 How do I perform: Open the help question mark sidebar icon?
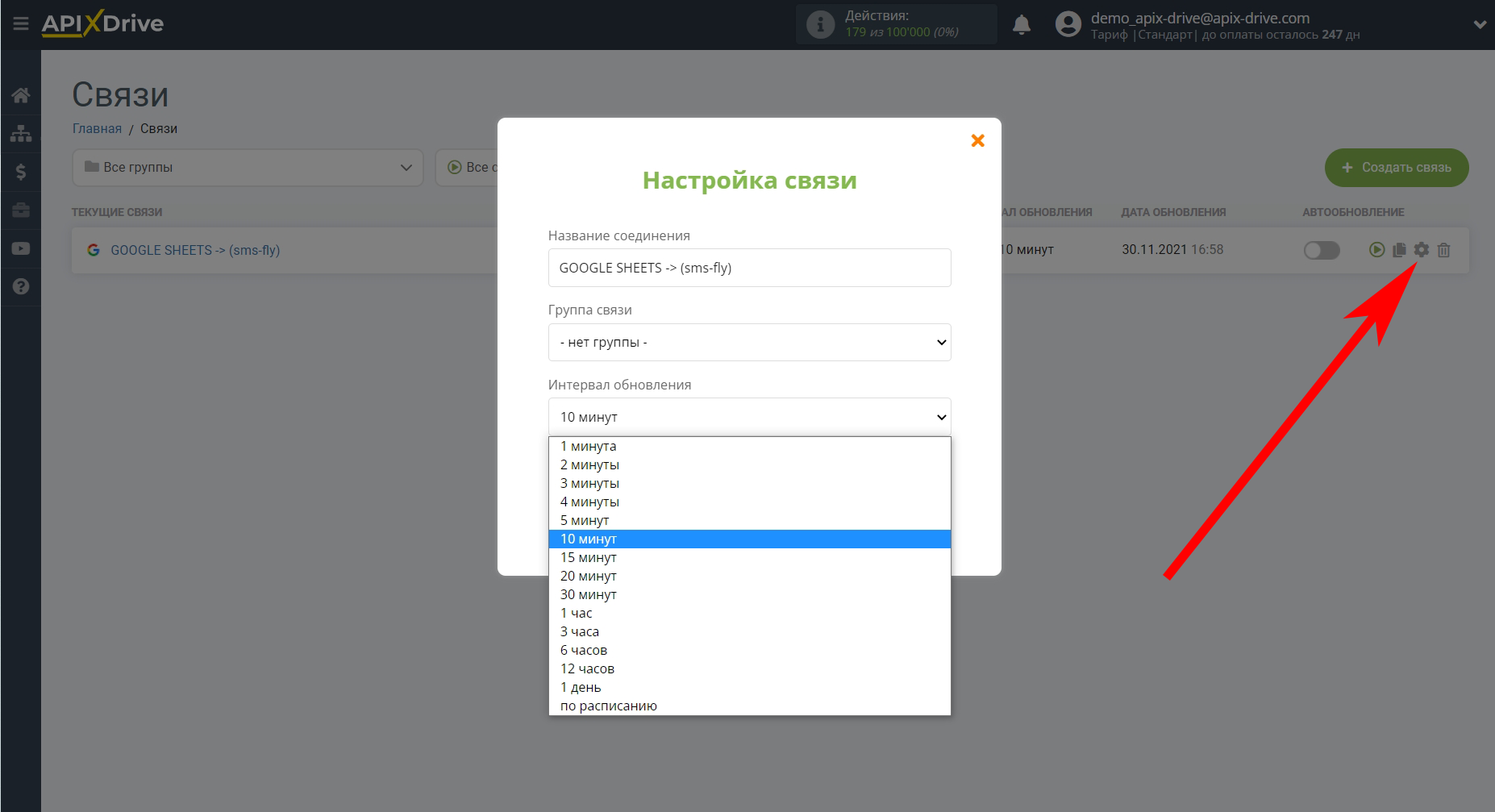[21, 286]
